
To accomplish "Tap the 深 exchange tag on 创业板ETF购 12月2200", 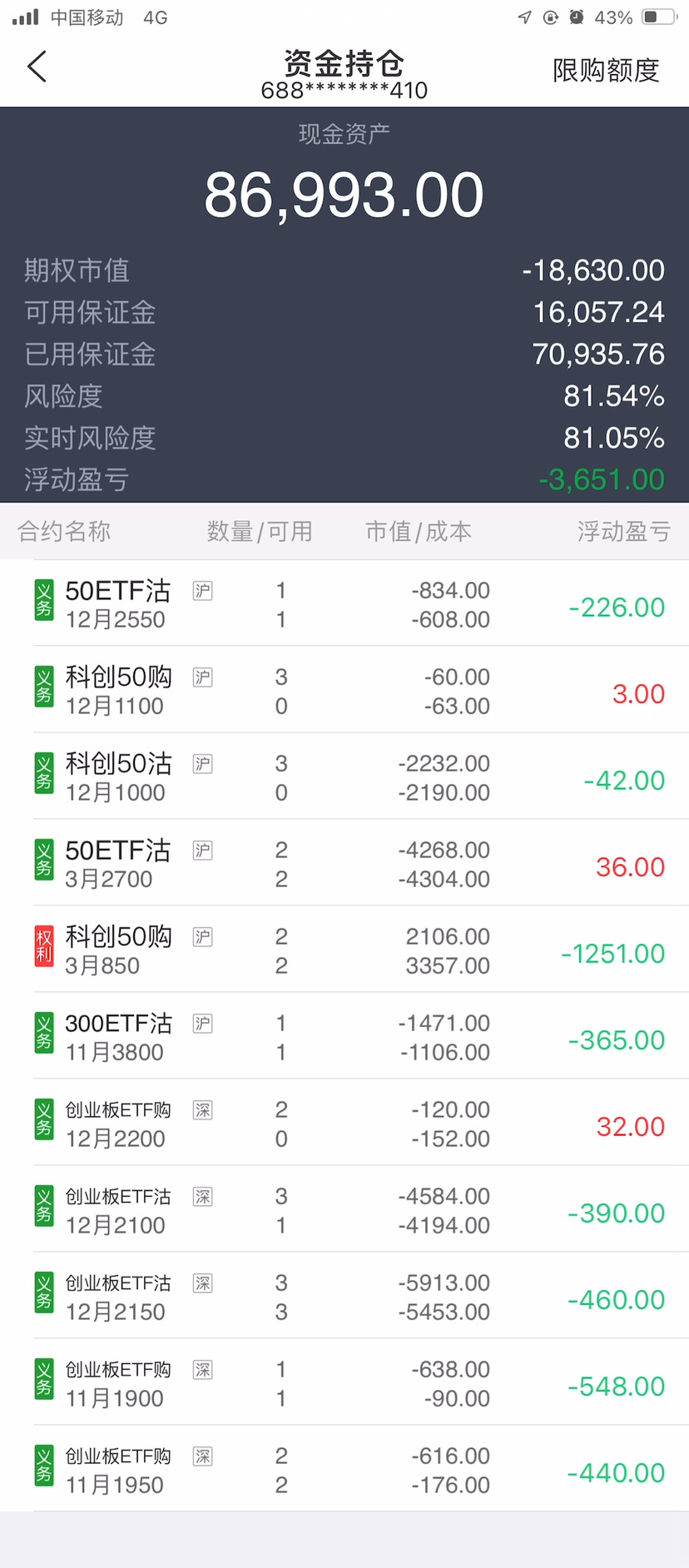I will (x=202, y=1109).
